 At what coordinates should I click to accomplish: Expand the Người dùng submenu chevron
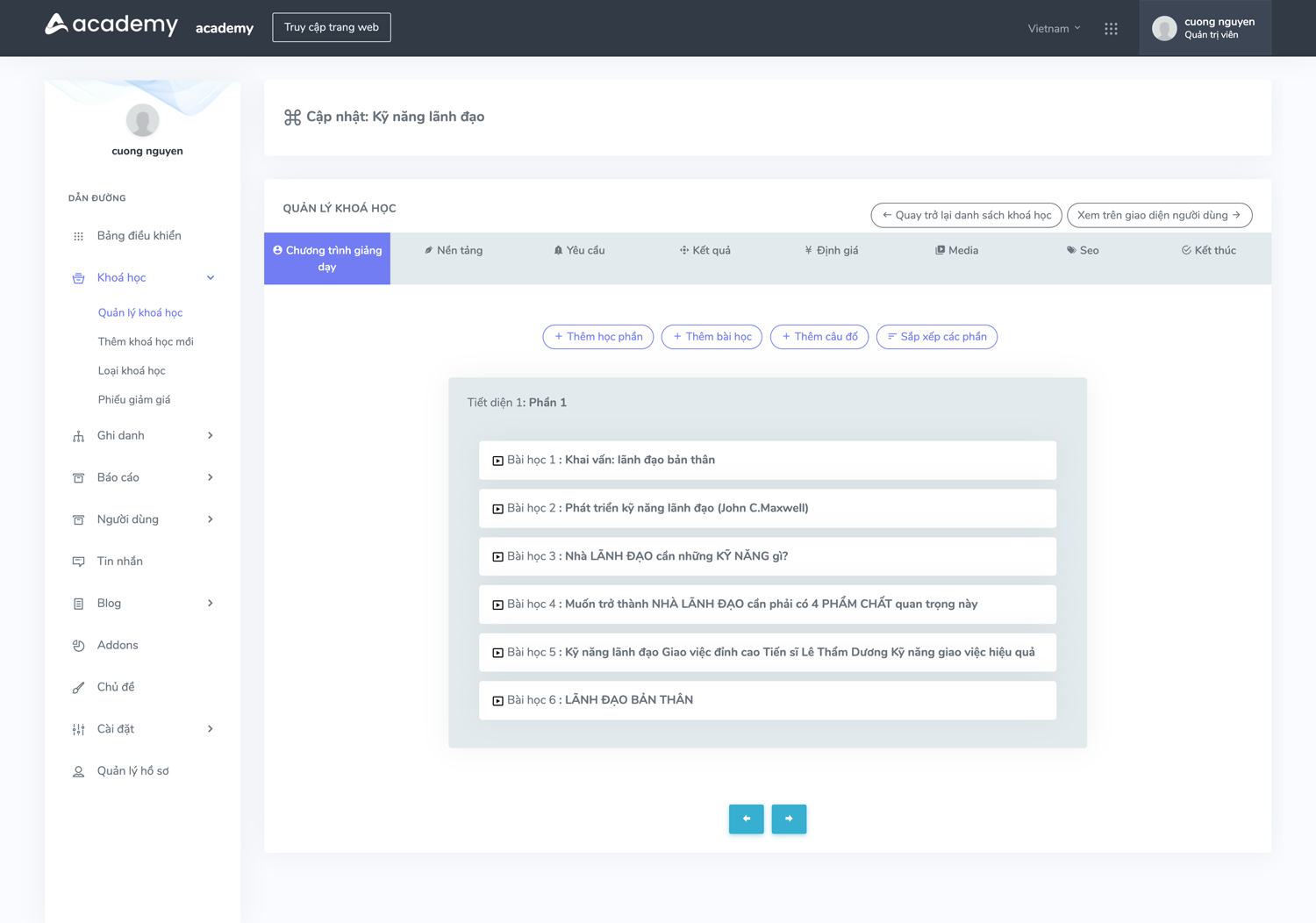click(x=211, y=519)
